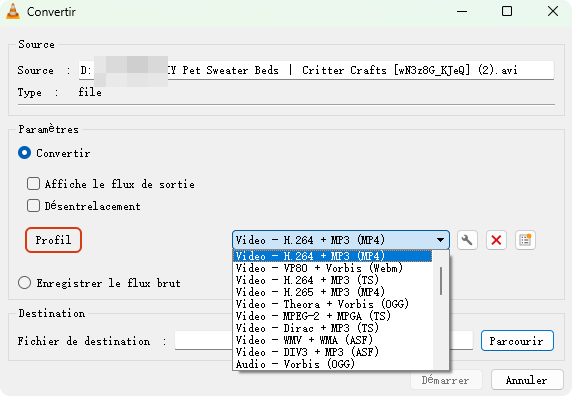The image size is (572, 396).
Task: Close the Convertir dialog window
Action: pos(553,11)
